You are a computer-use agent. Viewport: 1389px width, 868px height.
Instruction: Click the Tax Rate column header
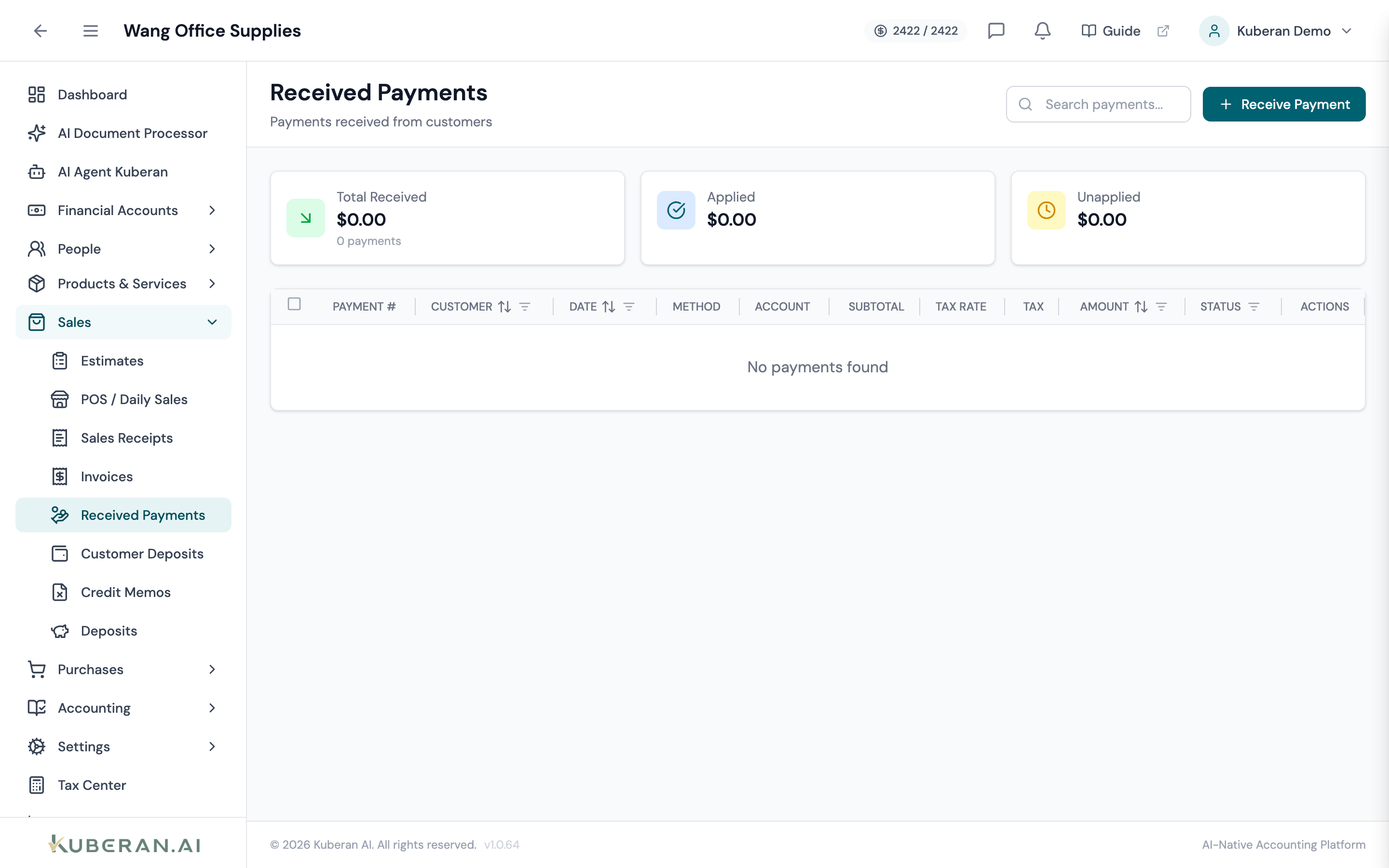click(x=960, y=307)
